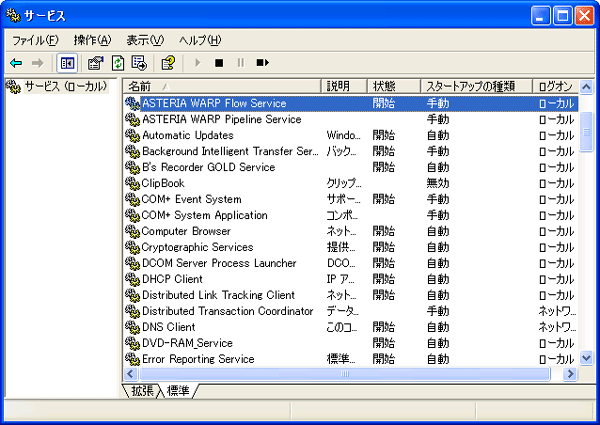Click the Refresh toolbar icon

point(118,63)
